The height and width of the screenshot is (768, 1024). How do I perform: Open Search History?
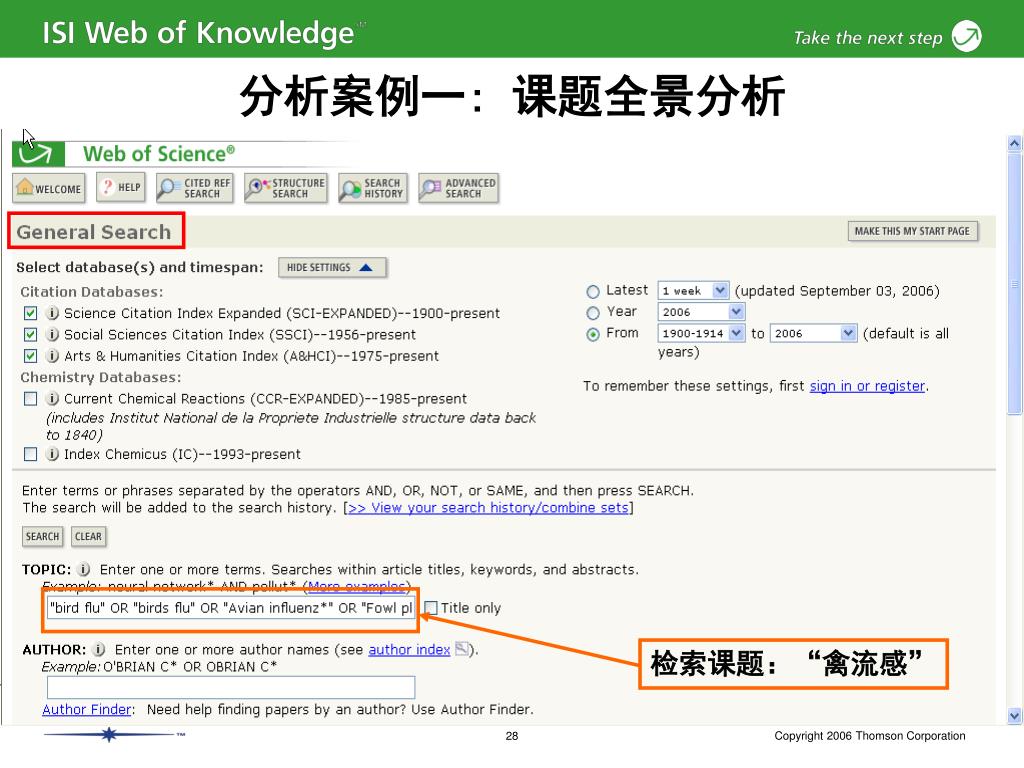(x=373, y=188)
